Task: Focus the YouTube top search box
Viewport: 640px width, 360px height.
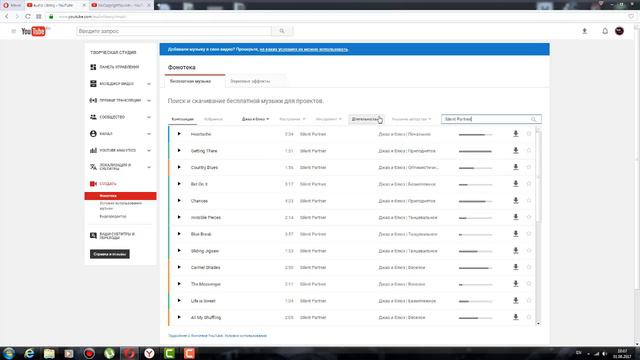Action: click(174, 31)
